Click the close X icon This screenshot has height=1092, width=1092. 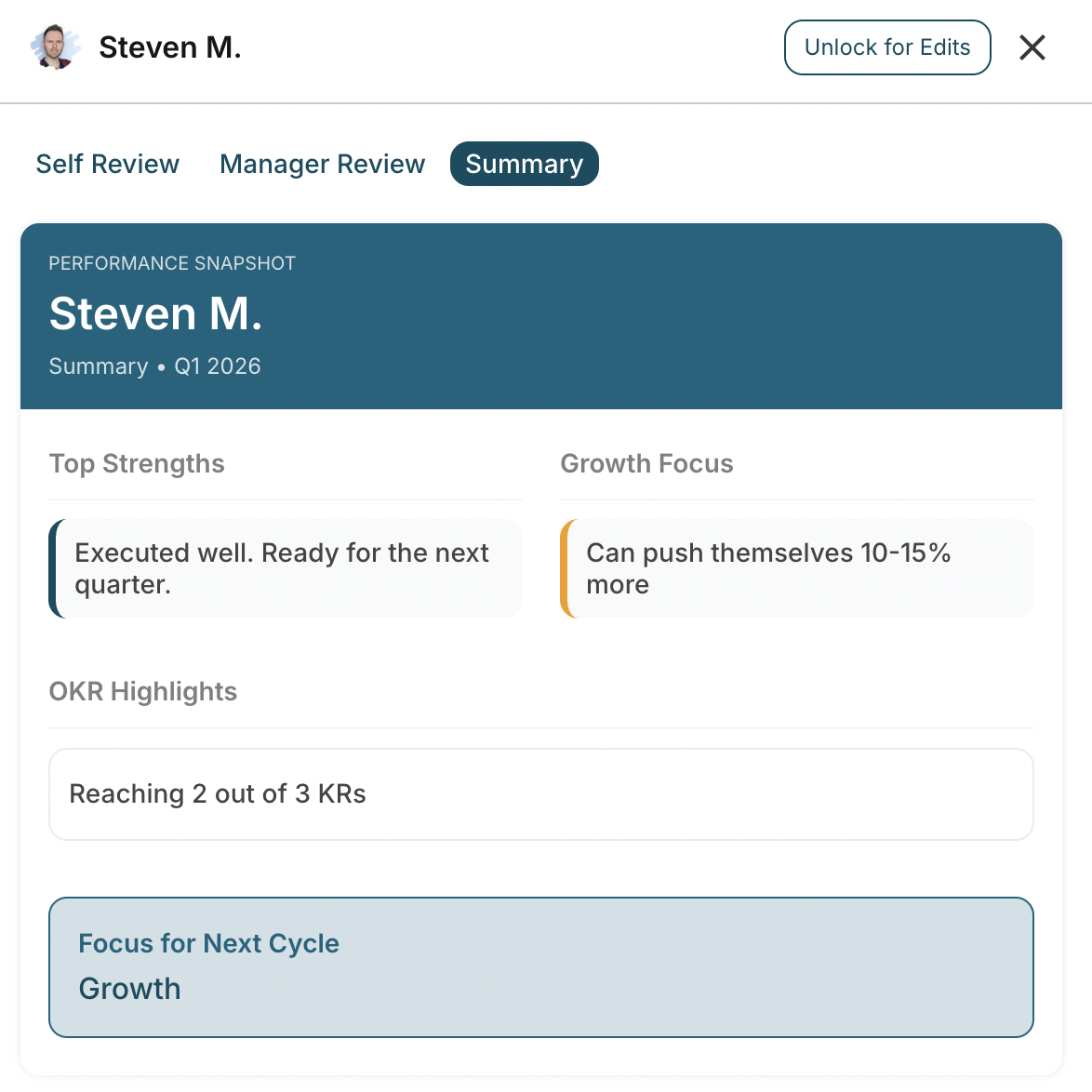(x=1032, y=47)
